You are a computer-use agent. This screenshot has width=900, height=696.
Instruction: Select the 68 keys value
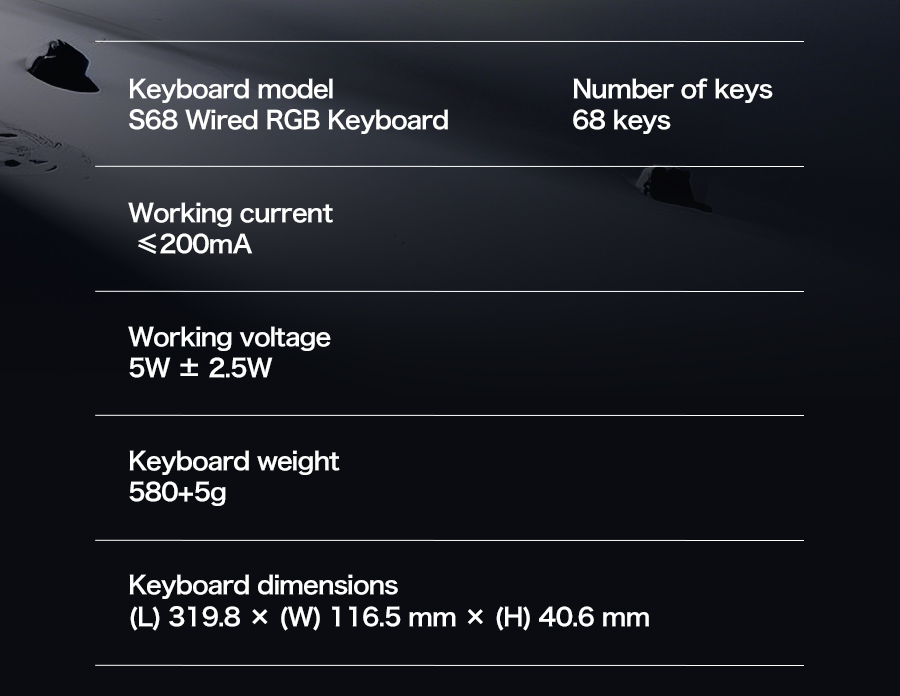[x=621, y=120]
